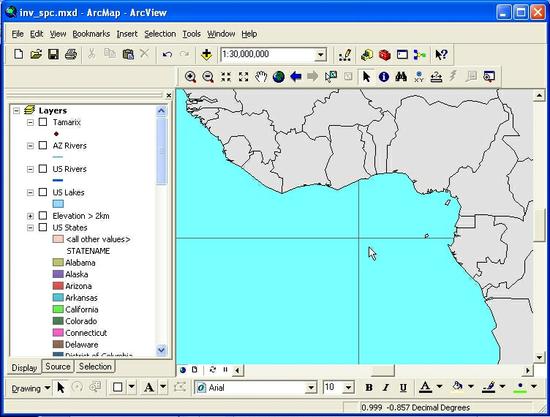Open the Arial font dropdown
This screenshot has height=417, width=550.
pos(311,388)
